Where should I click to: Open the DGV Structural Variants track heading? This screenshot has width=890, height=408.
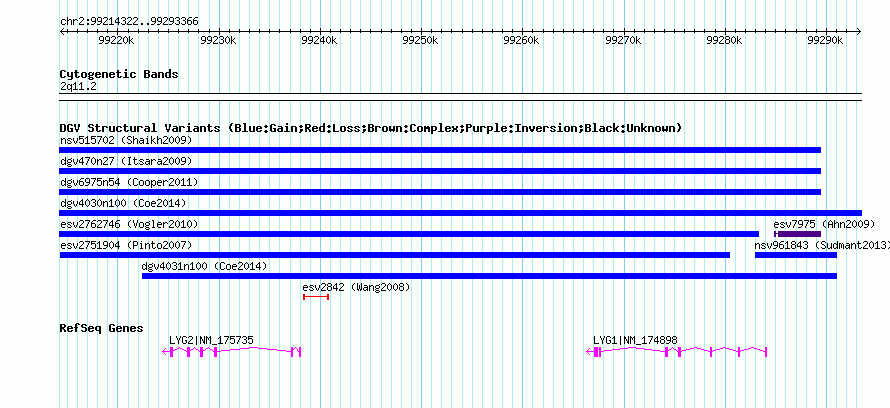(x=371, y=128)
